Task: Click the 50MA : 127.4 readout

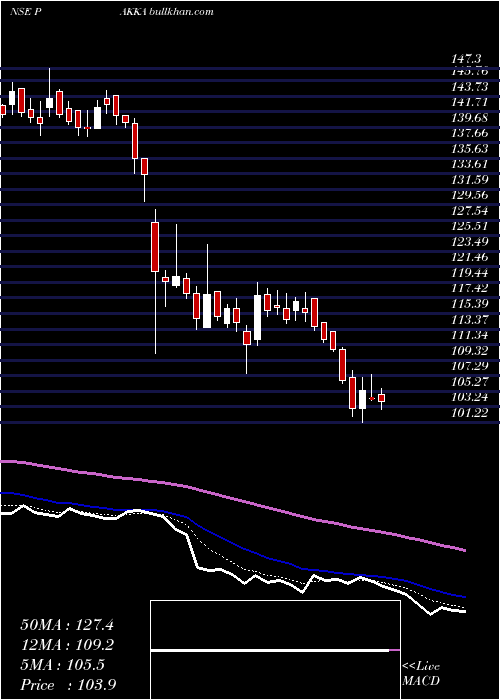Action: [x=67, y=625]
